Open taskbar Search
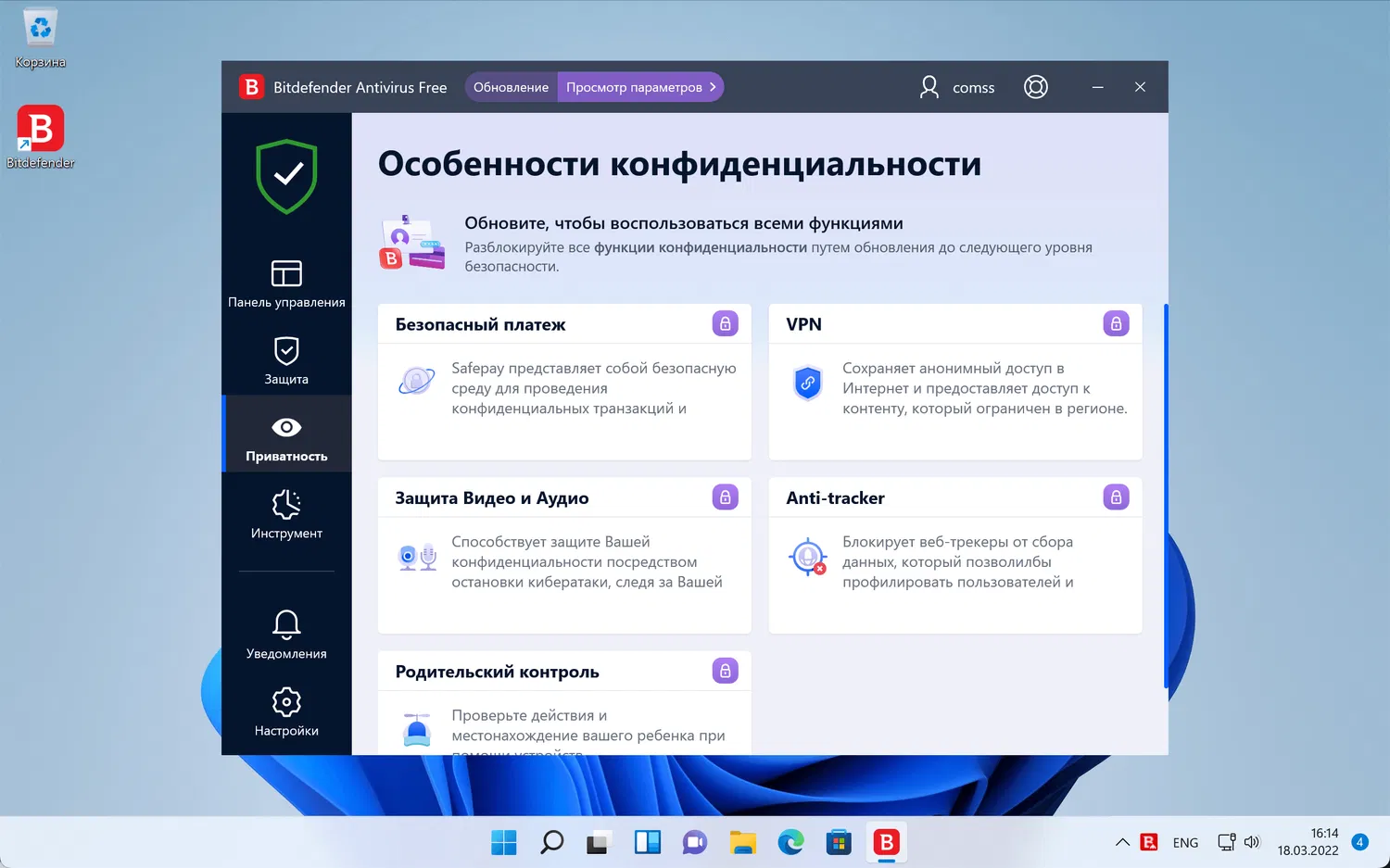Image resolution: width=1390 pixels, height=868 pixels. [552, 842]
